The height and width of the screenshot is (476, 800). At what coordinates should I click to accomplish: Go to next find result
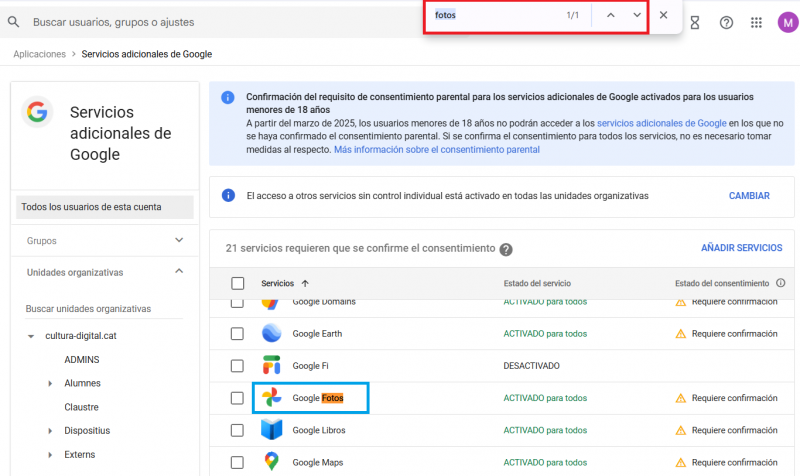637,15
